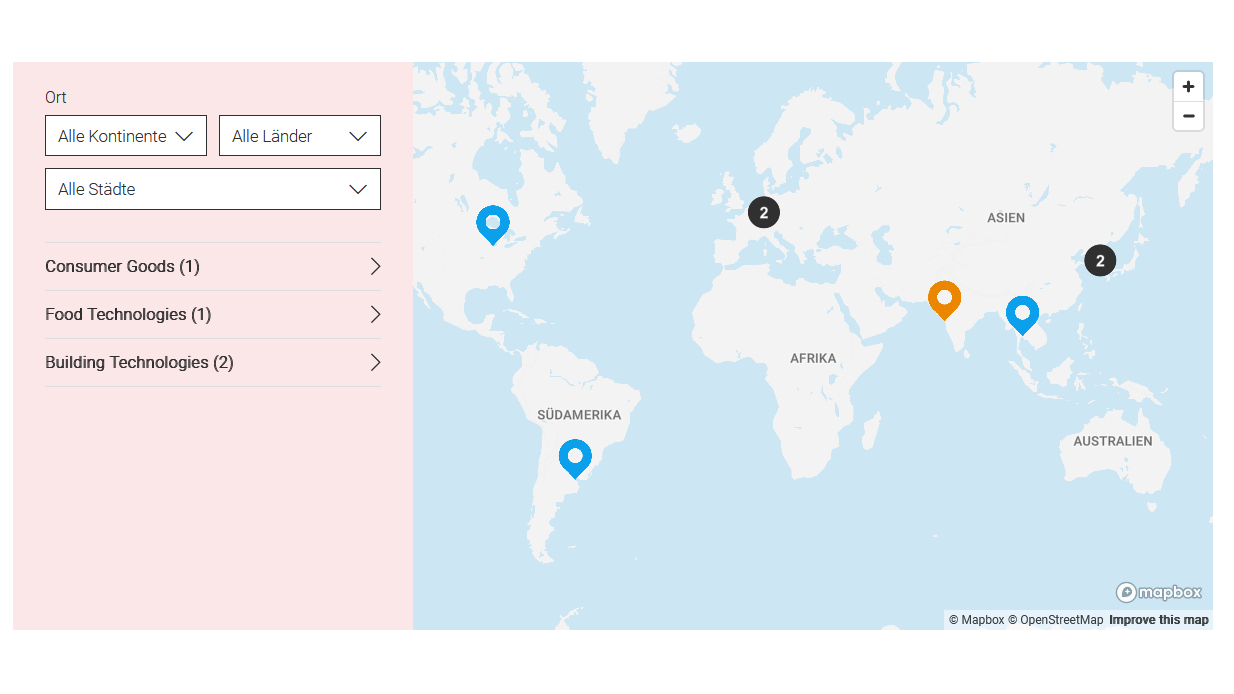Select the orange map pin over India

click(x=944, y=298)
